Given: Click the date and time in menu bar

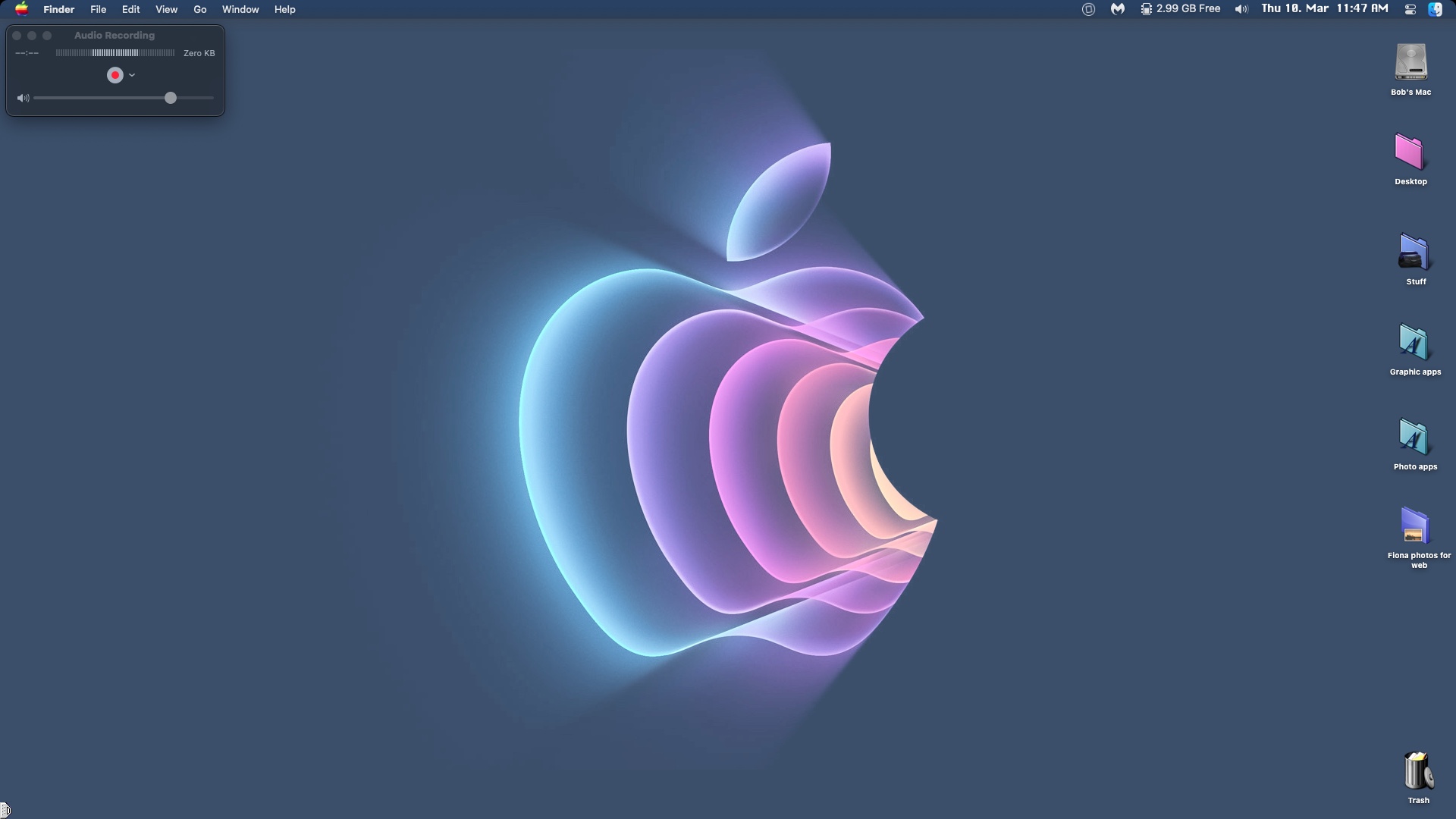Looking at the screenshot, I should tap(1325, 8).
